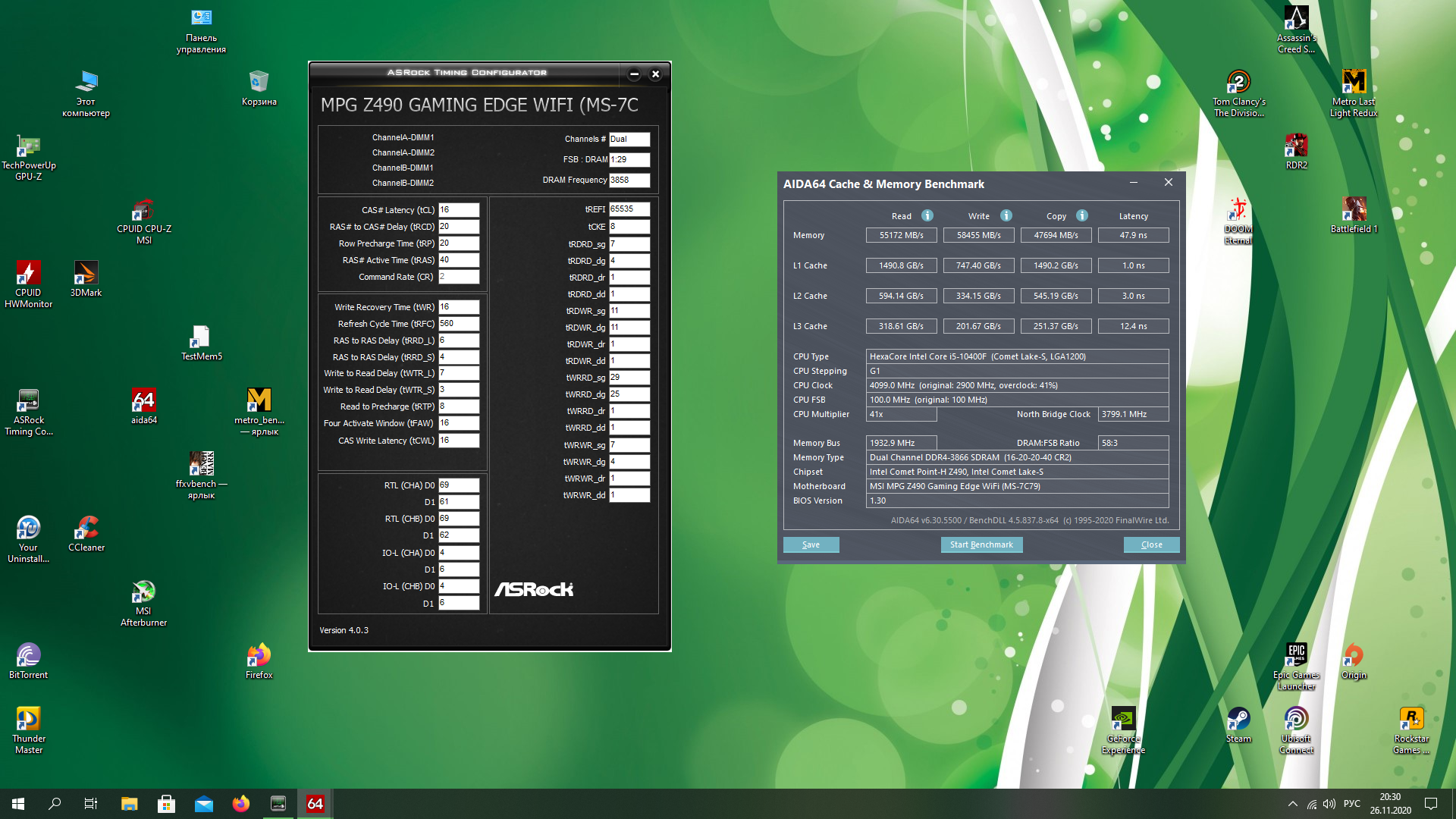Image resolution: width=1456 pixels, height=819 pixels.
Task: Click the Refresh Cycle Time (tRFC) field
Action: (459, 324)
